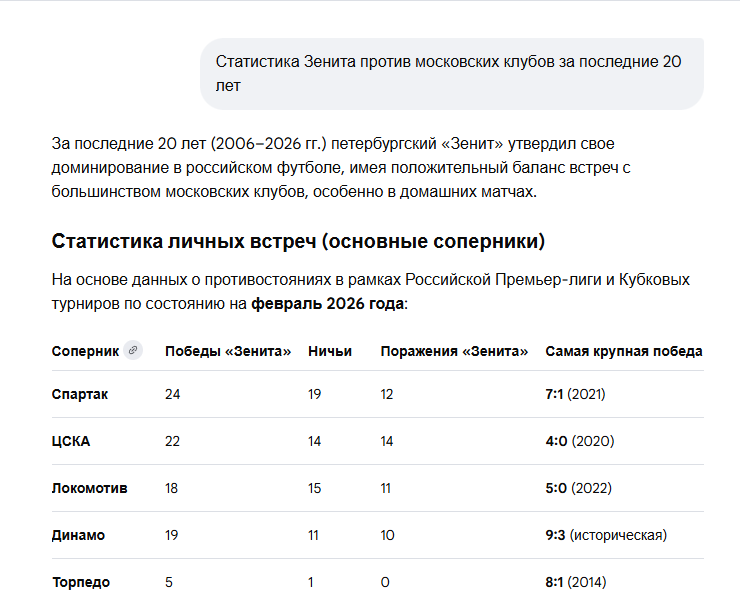Select the column header Самая крупная победа
The height and width of the screenshot is (599, 740).
click(624, 351)
